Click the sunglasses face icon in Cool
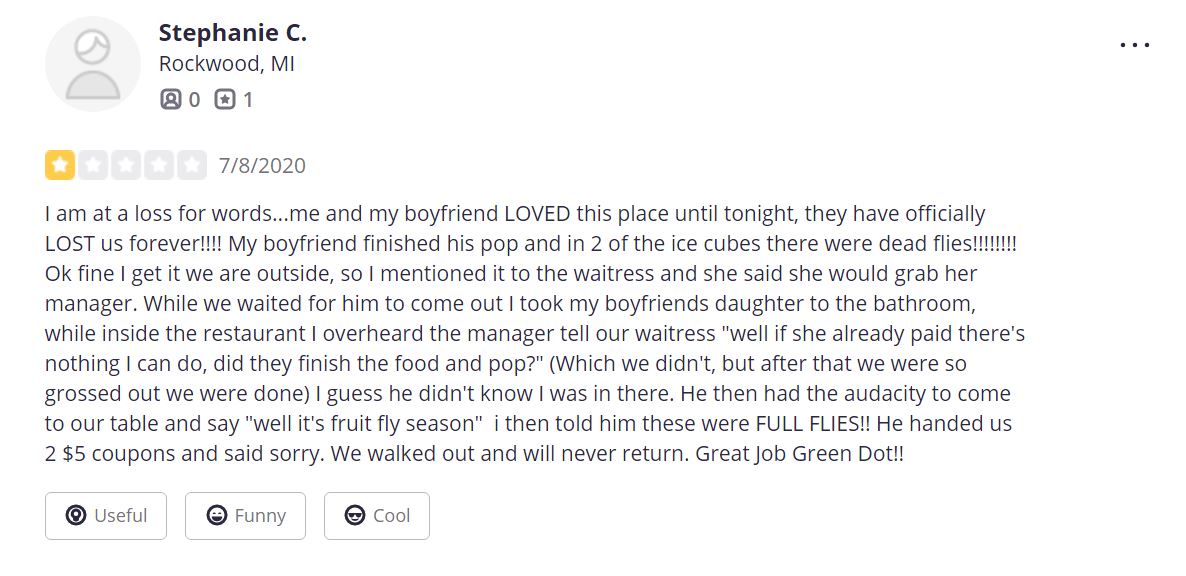 click(x=355, y=516)
